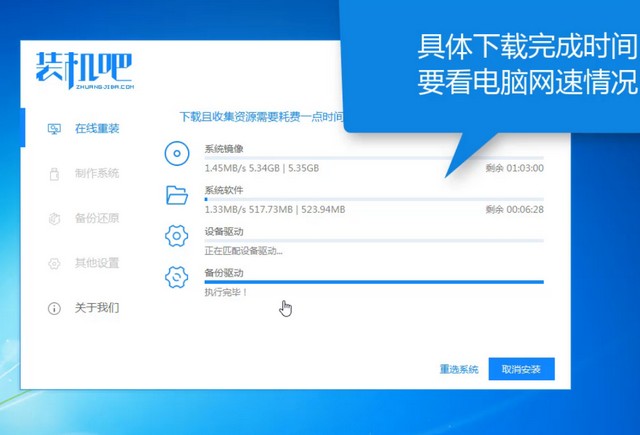This screenshot has width=640, height=435.
Task: Click the info icon beside 关于我们
Action: click(x=55, y=308)
